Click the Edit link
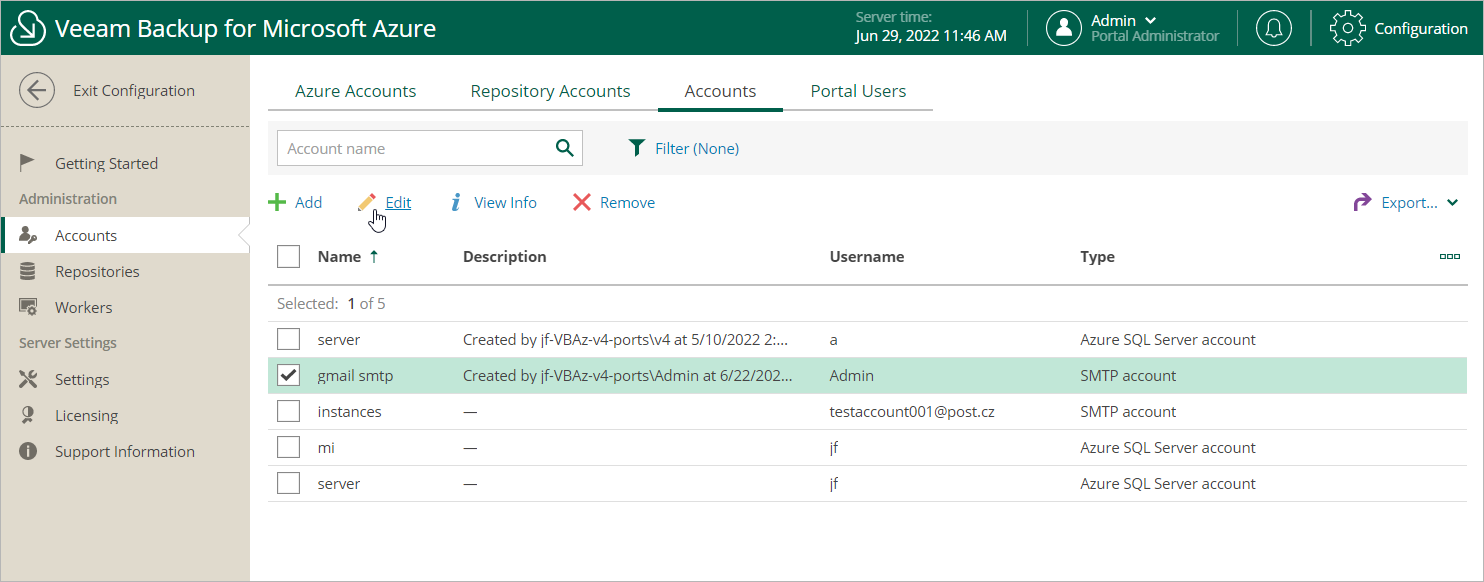1484x582 pixels. click(x=398, y=203)
